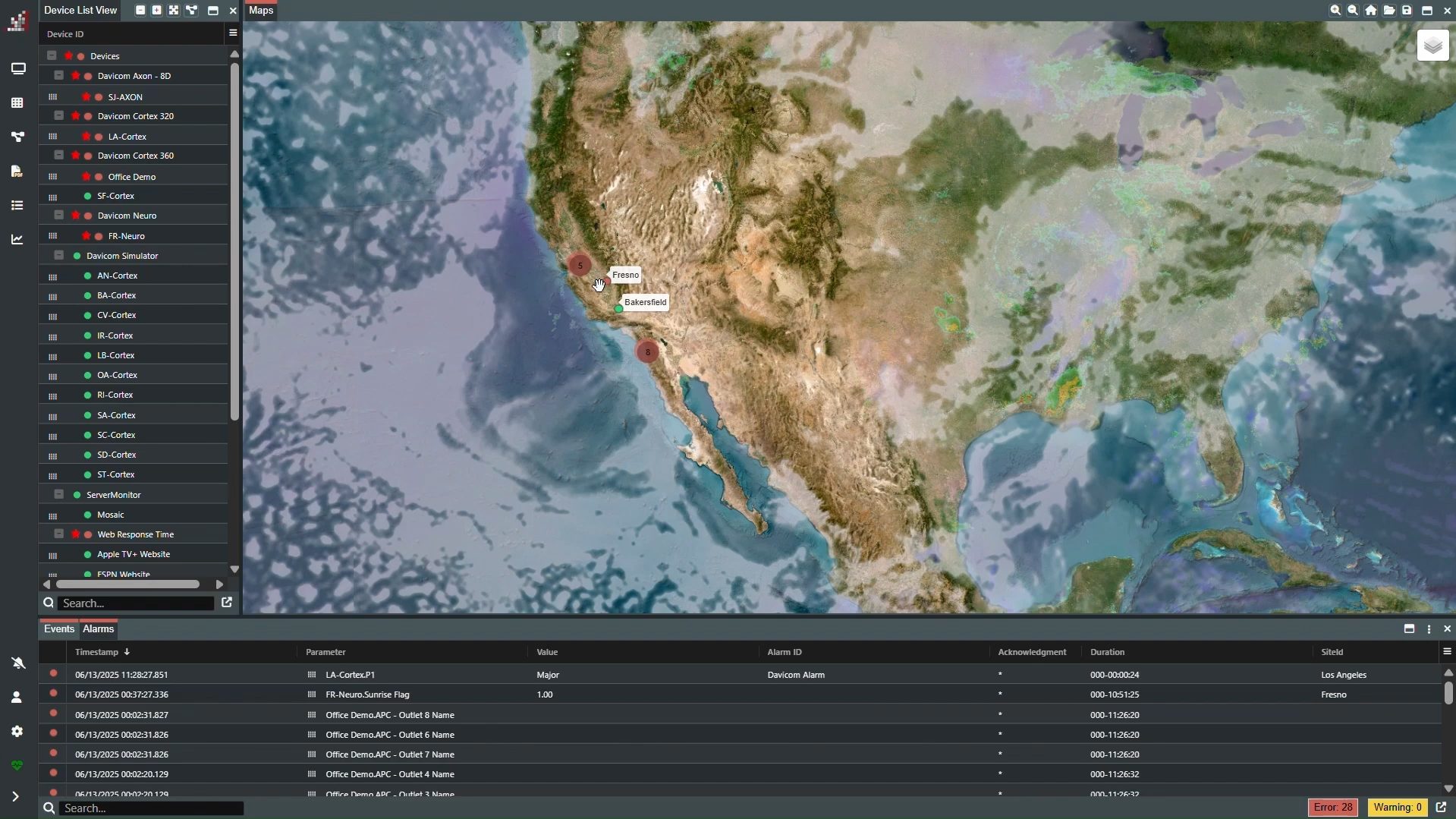
Task: Click the Warning: 0 status button
Action: coord(1397,808)
